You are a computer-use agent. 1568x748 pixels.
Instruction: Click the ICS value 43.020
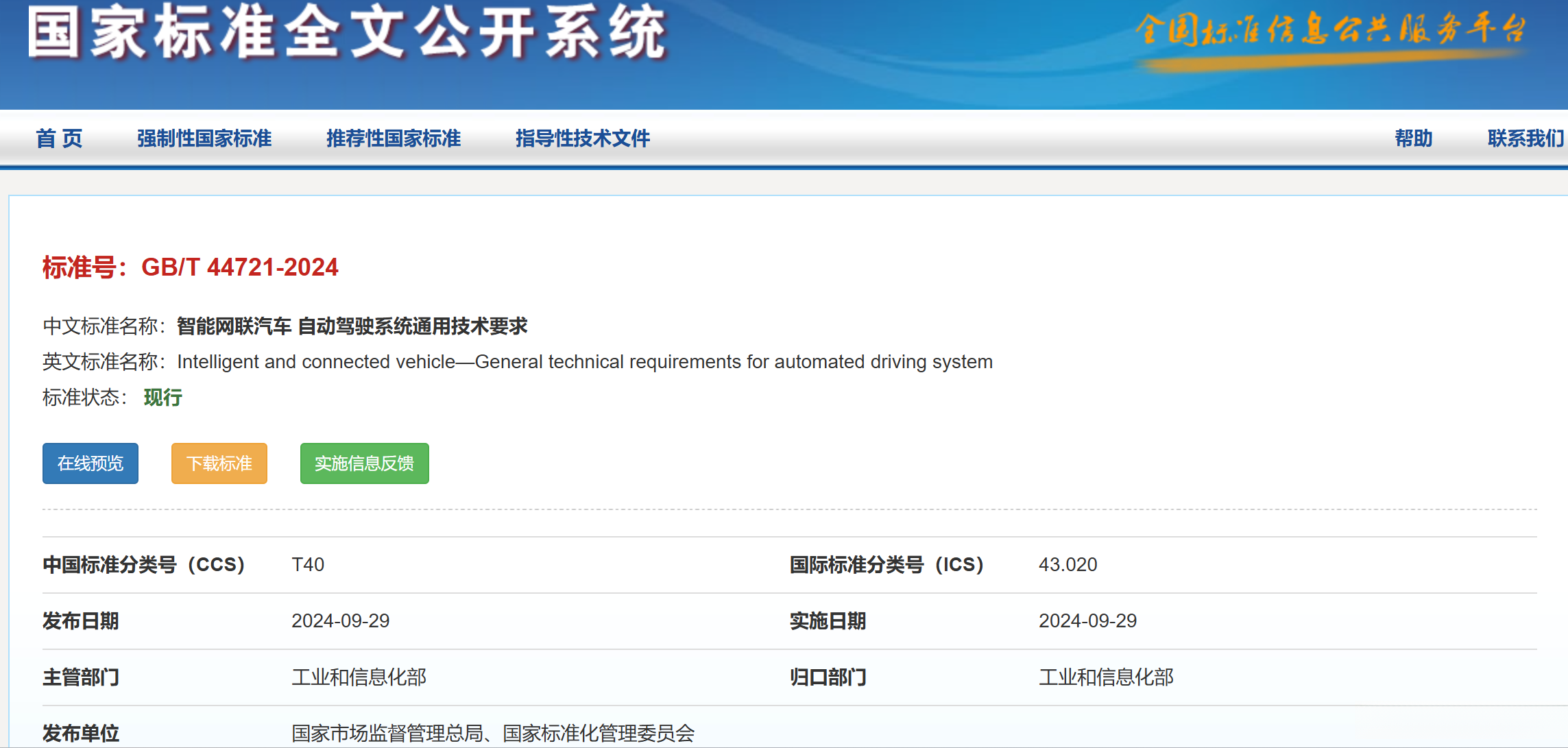(1068, 565)
